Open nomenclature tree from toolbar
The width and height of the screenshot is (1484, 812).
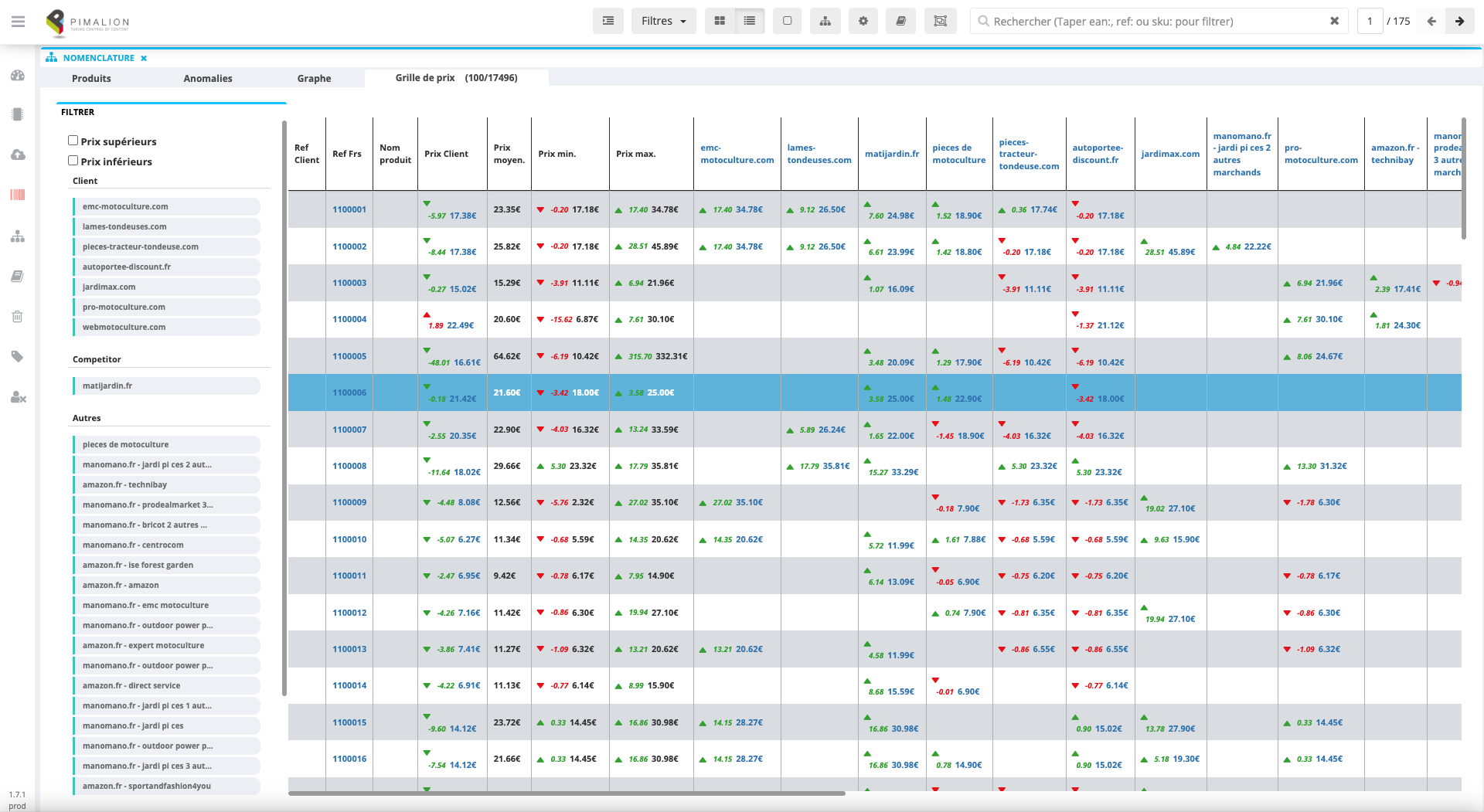coord(825,21)
